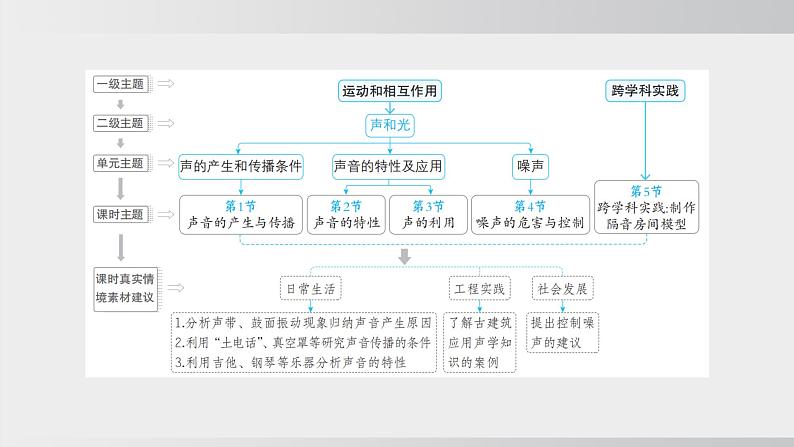Click the 声和光 node

(x=390, y=125)
